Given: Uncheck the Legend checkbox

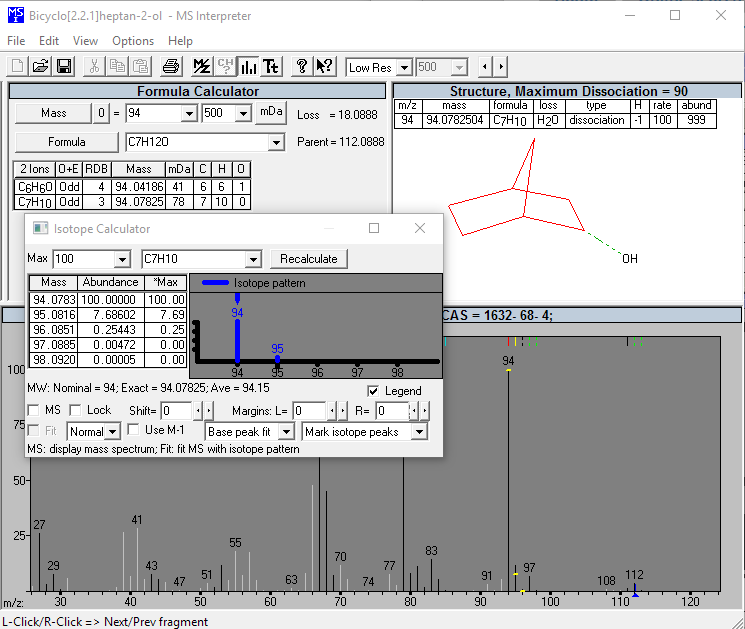Looking at the screenshot, I should coord(373,391).
